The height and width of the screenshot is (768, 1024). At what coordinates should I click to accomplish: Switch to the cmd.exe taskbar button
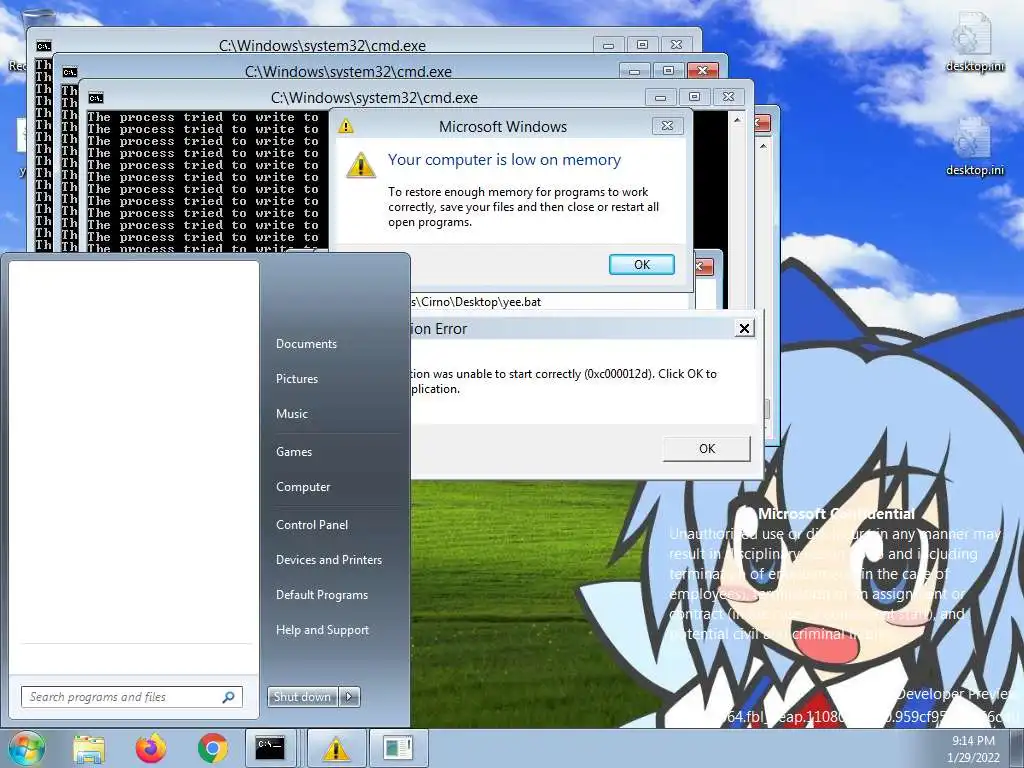(x=270, y=748)
